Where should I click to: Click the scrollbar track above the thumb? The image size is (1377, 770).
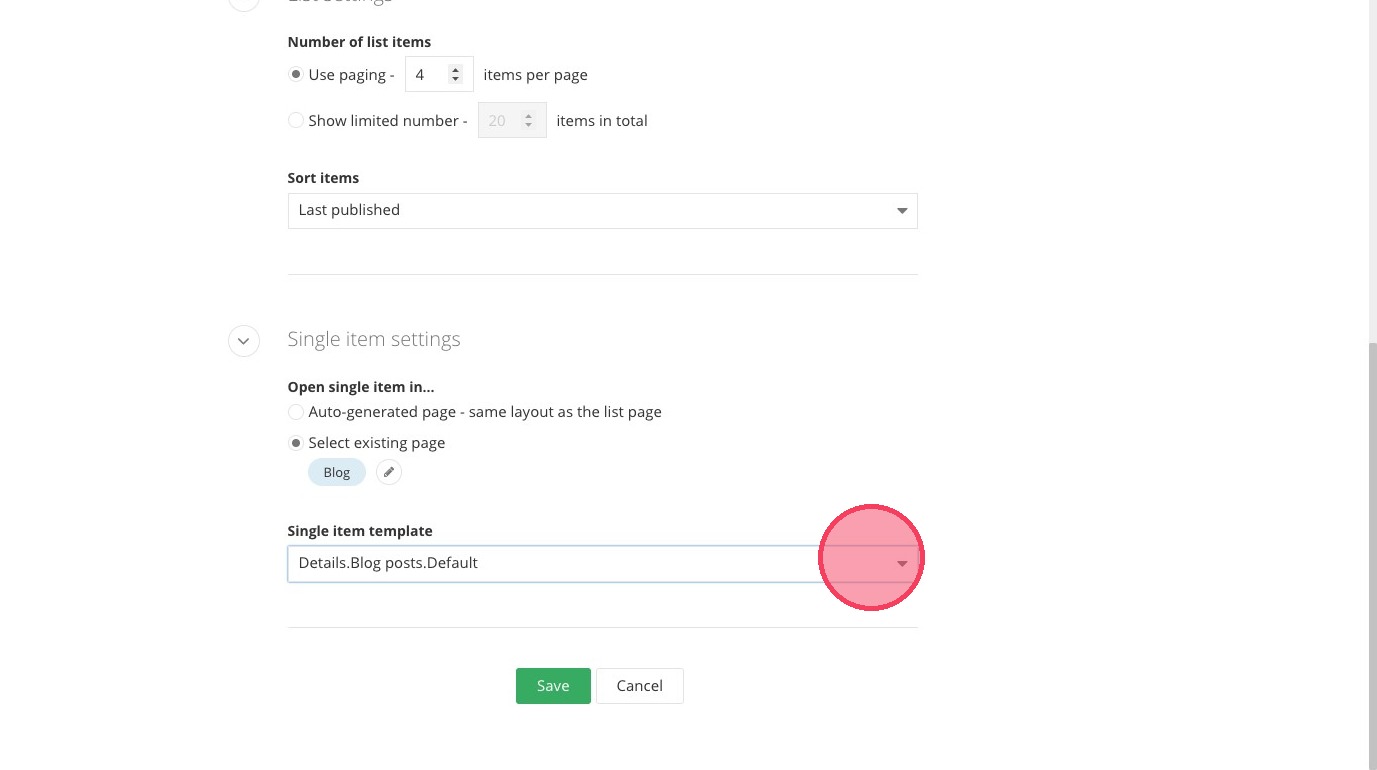pos(1372,170)
